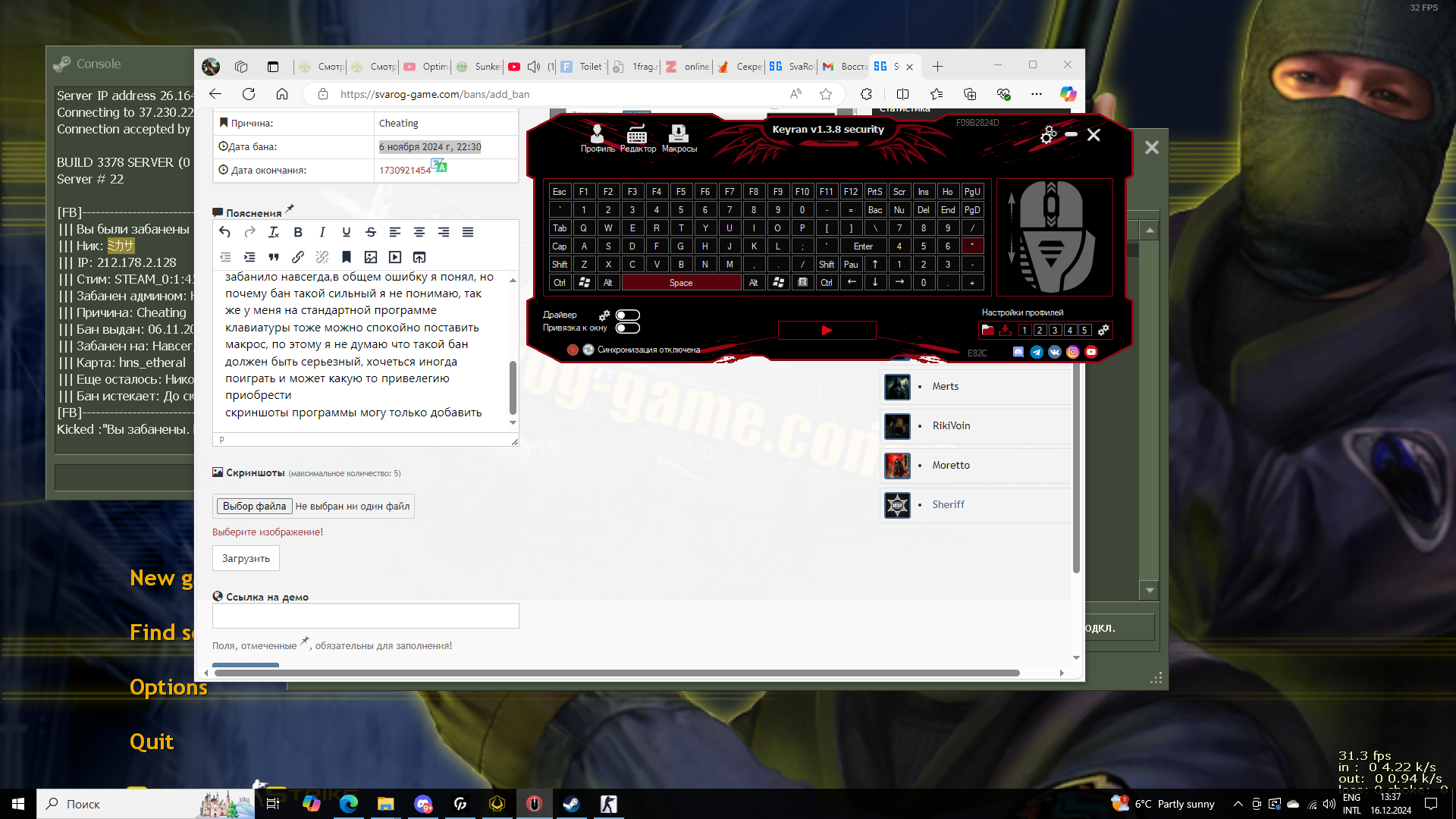1456x819 pixels.
Task: Clear formatting in the Пояснения editor
Action: coord(274,232)
